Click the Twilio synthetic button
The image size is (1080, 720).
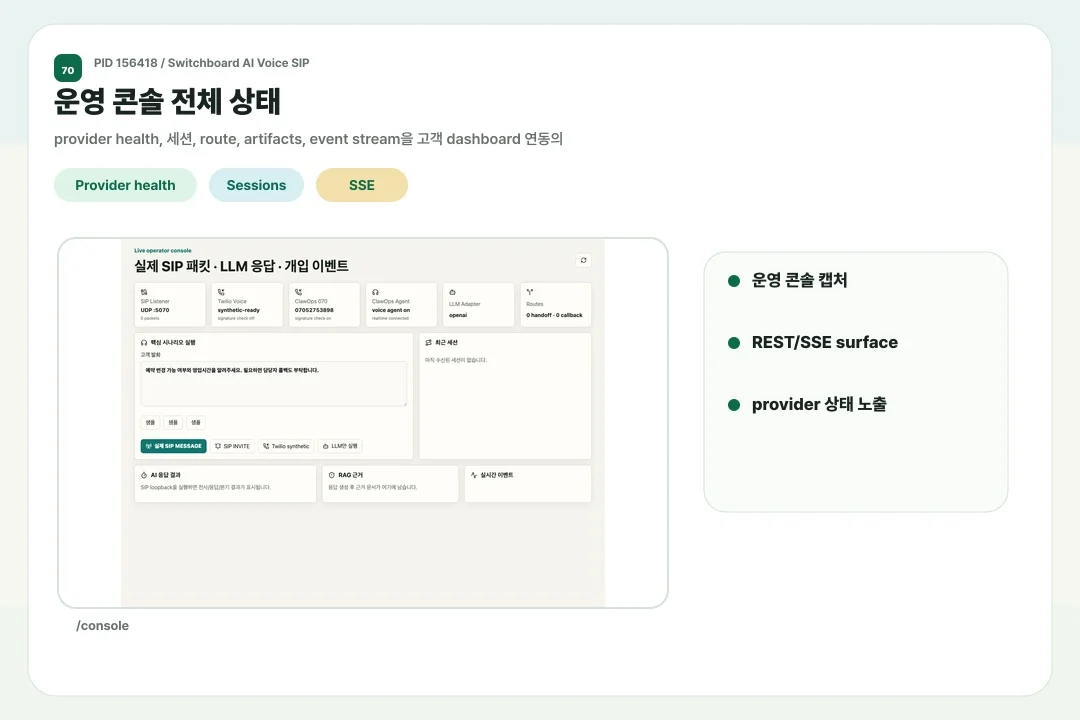tap(287, 446)
